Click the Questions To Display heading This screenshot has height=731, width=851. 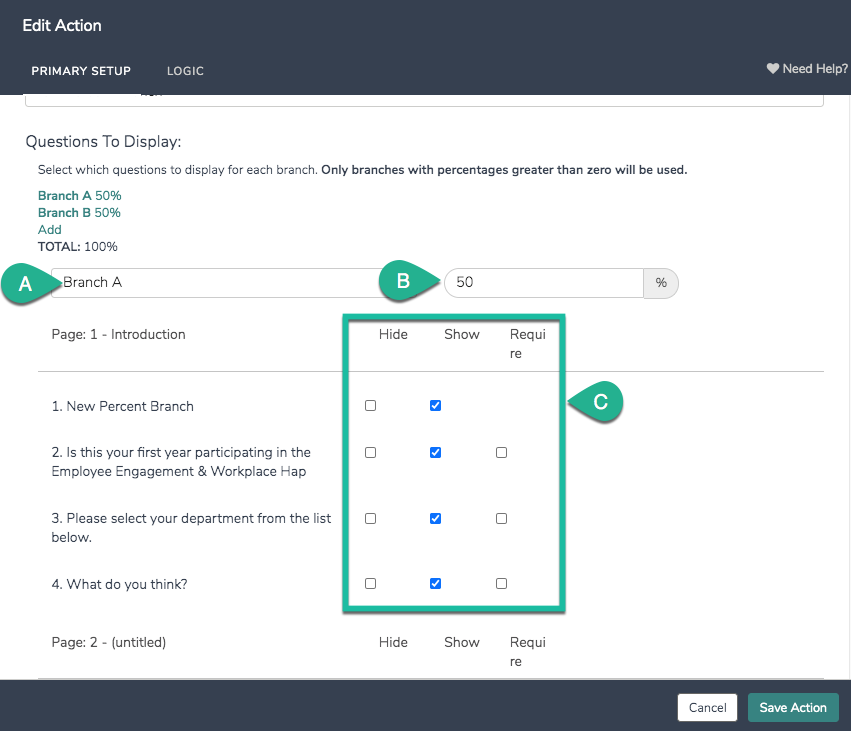103,142
